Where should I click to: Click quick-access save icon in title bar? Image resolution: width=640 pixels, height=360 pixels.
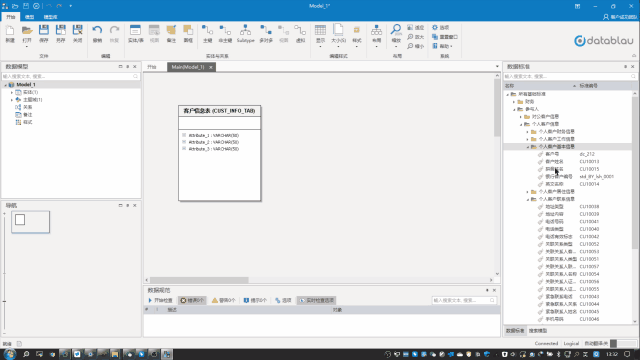(x=26, y=6)
